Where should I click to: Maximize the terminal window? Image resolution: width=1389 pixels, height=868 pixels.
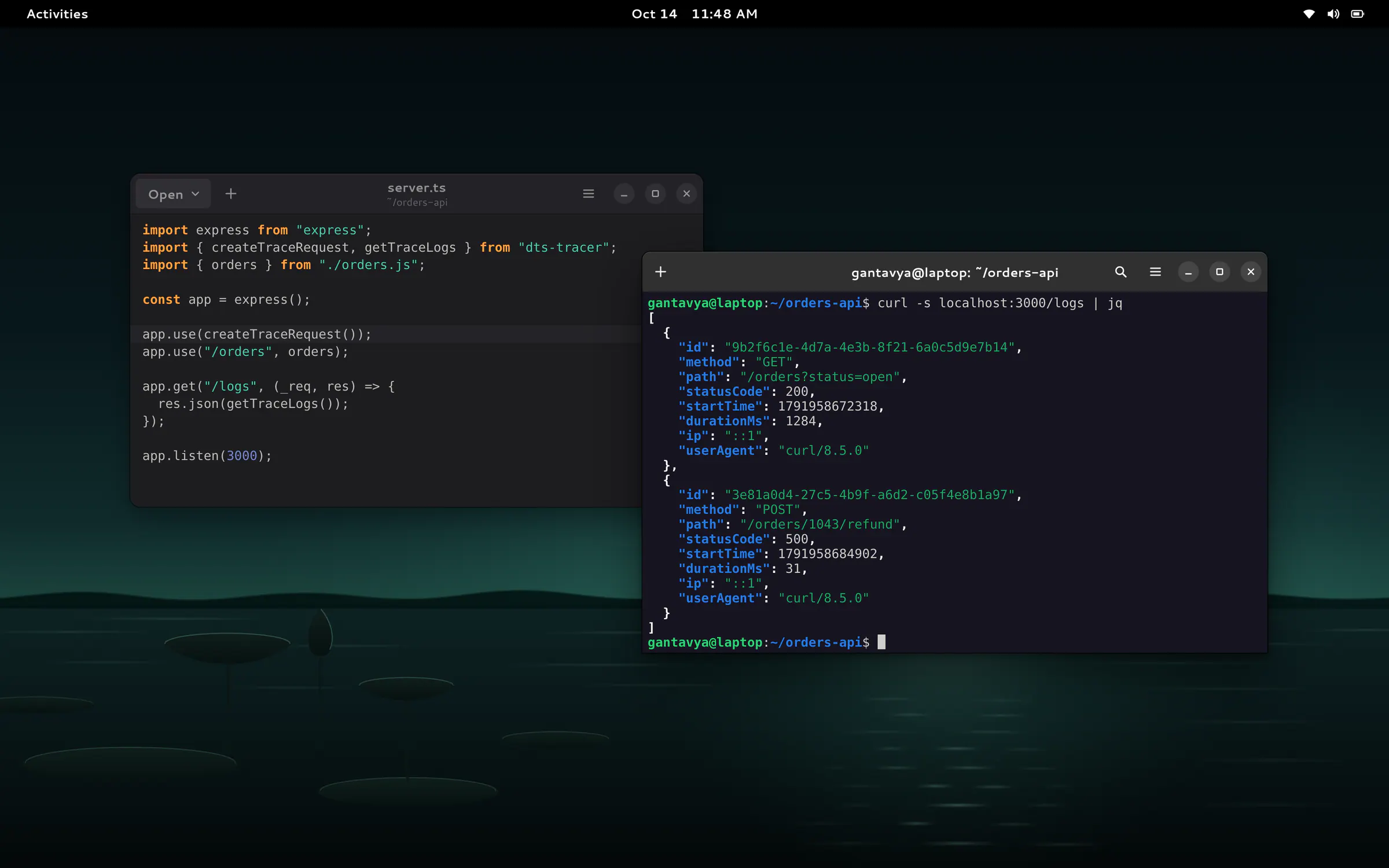click(x=1219, y=272)
